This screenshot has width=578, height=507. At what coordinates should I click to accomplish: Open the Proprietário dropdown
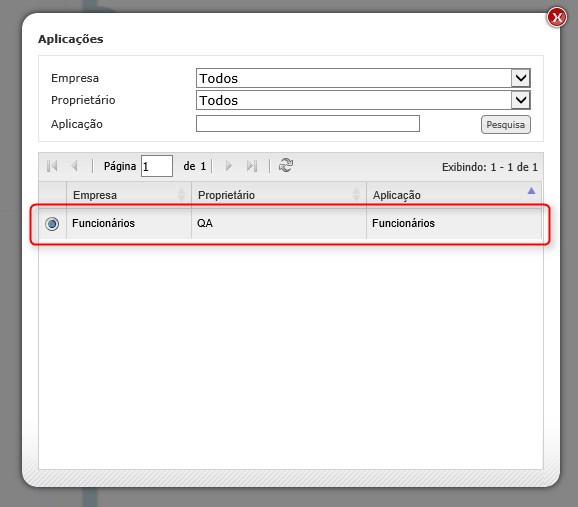(x=363, y=100)
